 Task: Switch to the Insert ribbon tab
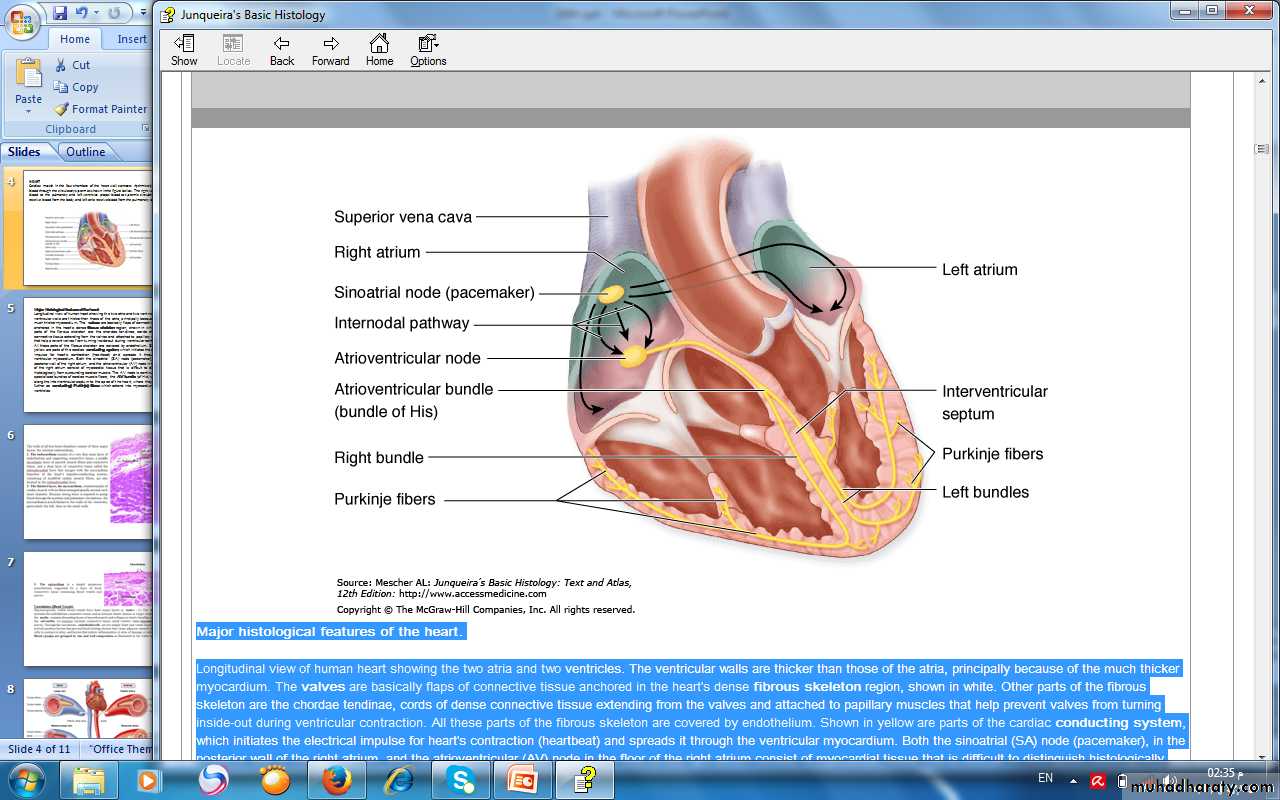(x=132, y=39)
